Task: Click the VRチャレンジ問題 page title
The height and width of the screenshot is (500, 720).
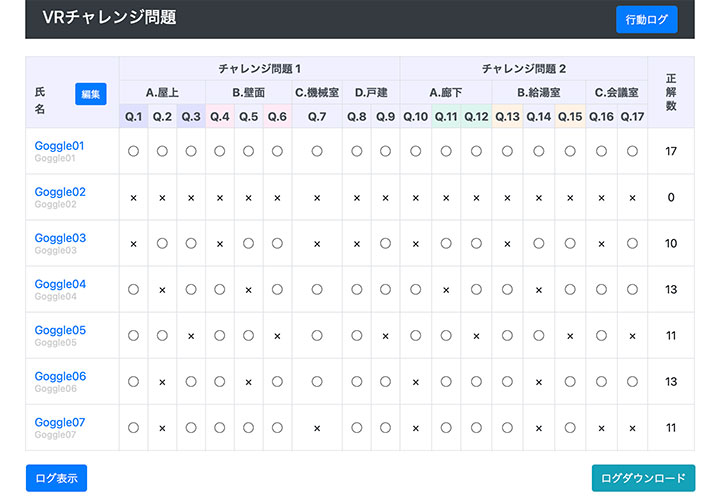Action: click(109, 17)
